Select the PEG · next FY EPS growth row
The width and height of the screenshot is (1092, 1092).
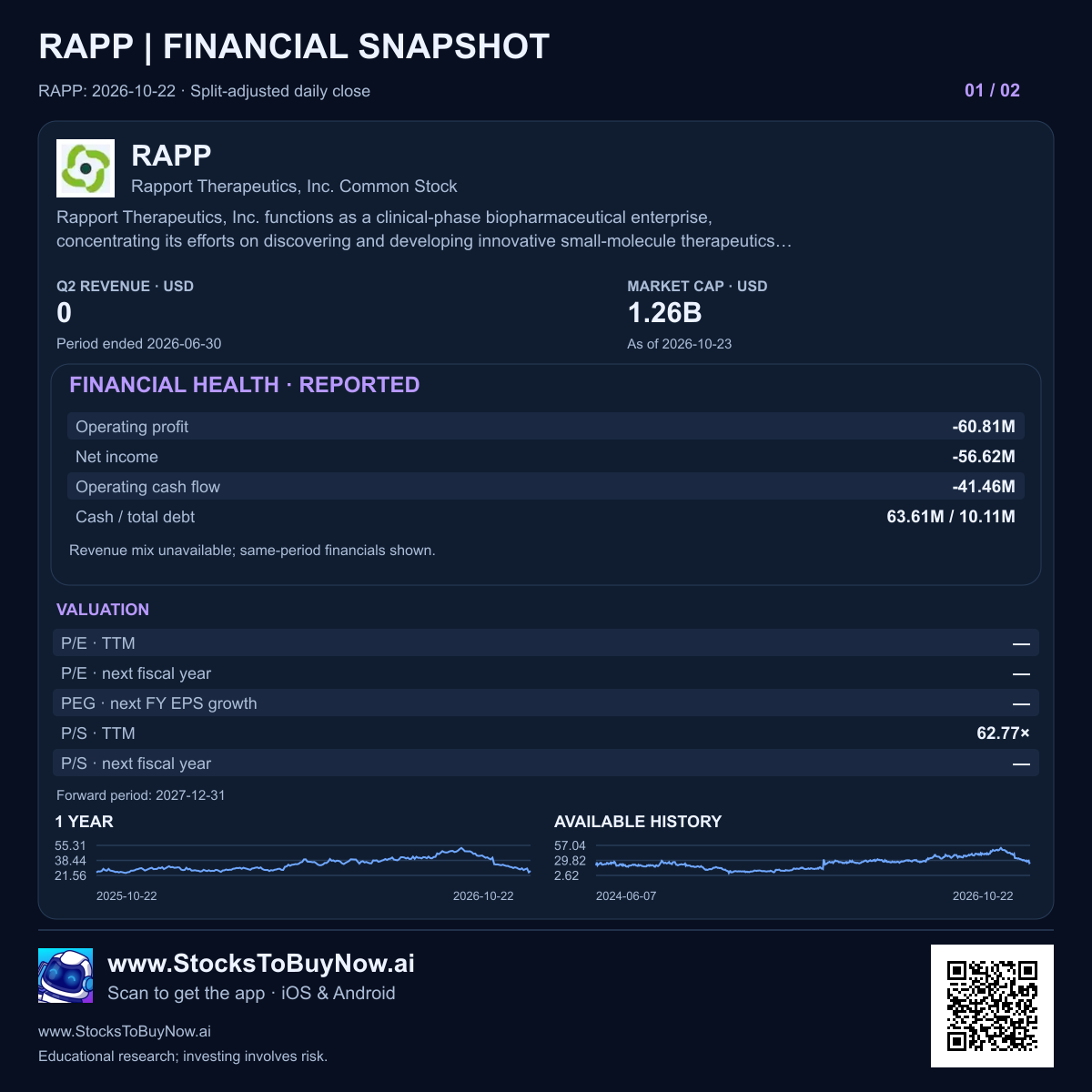(546, 703)
